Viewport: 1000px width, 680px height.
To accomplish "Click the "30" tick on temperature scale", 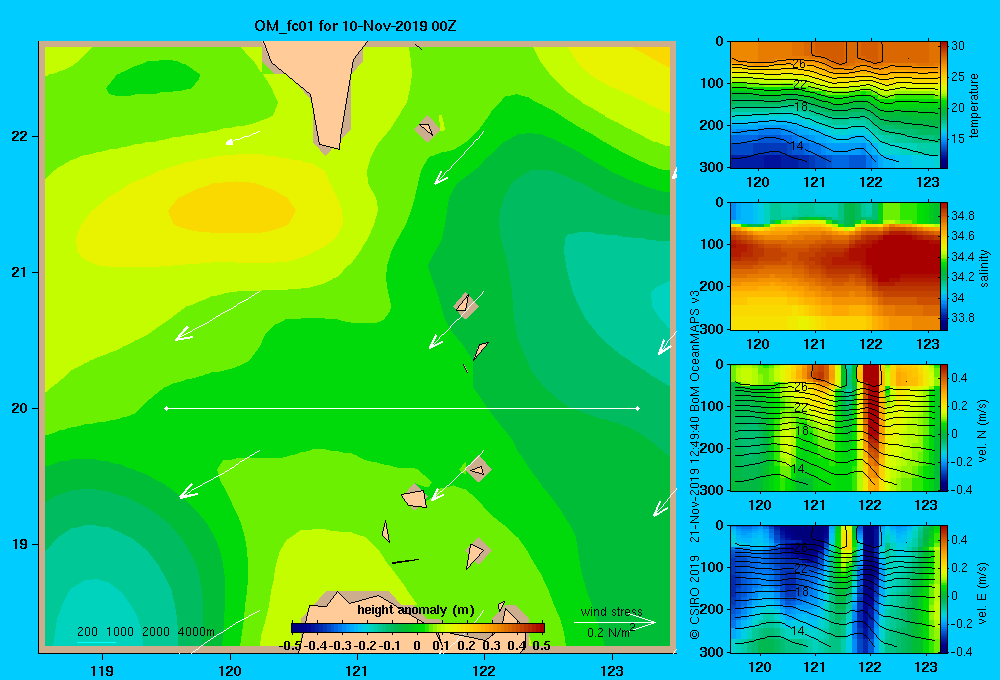I will click(x=958, y=46).
